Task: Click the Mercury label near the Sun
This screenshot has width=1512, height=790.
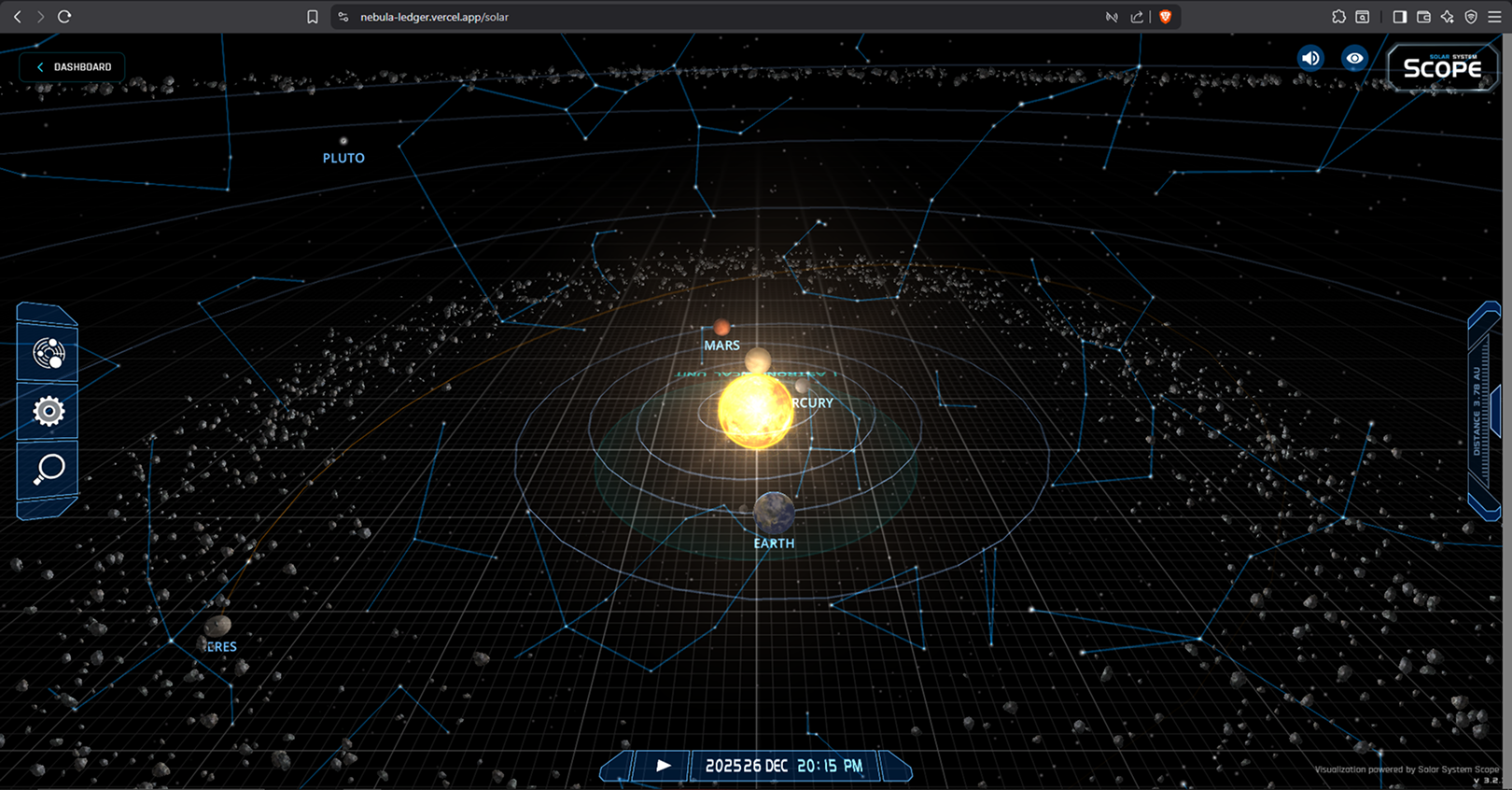Action: 812,403
